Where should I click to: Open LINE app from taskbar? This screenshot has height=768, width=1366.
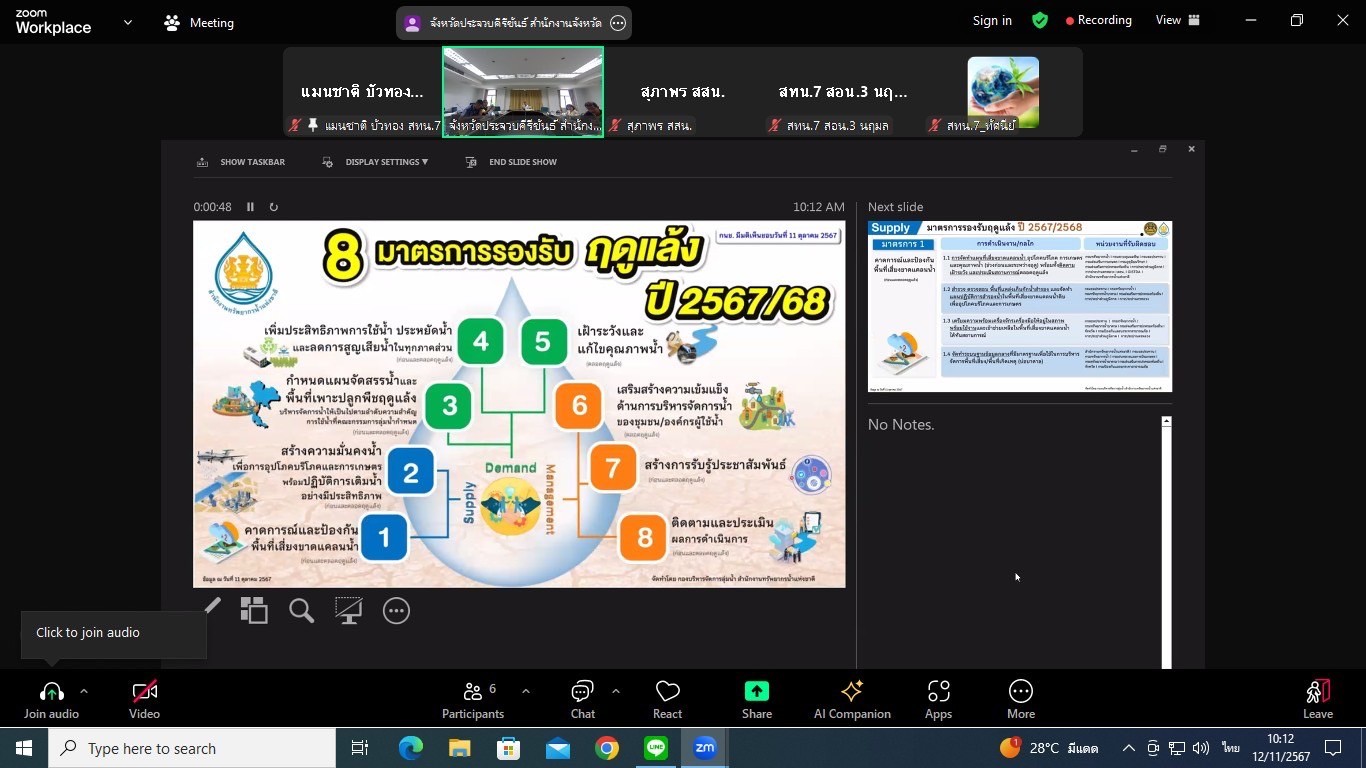point(656,748)
